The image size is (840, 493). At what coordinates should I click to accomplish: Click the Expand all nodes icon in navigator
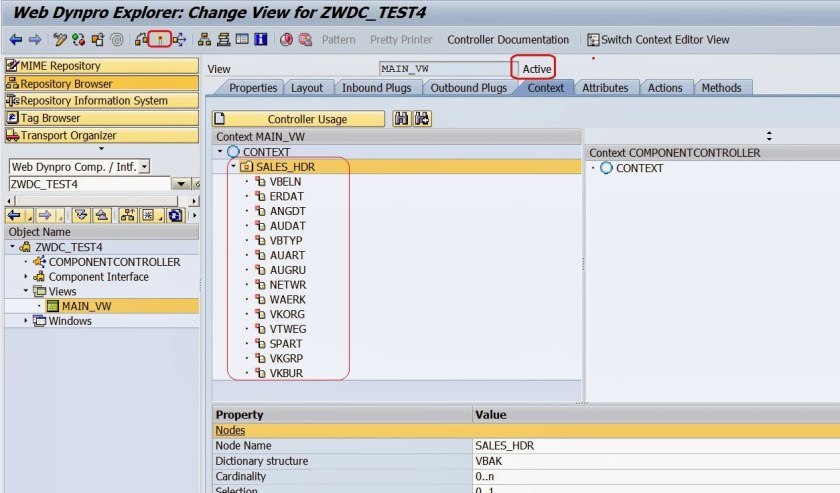(81, 215)
